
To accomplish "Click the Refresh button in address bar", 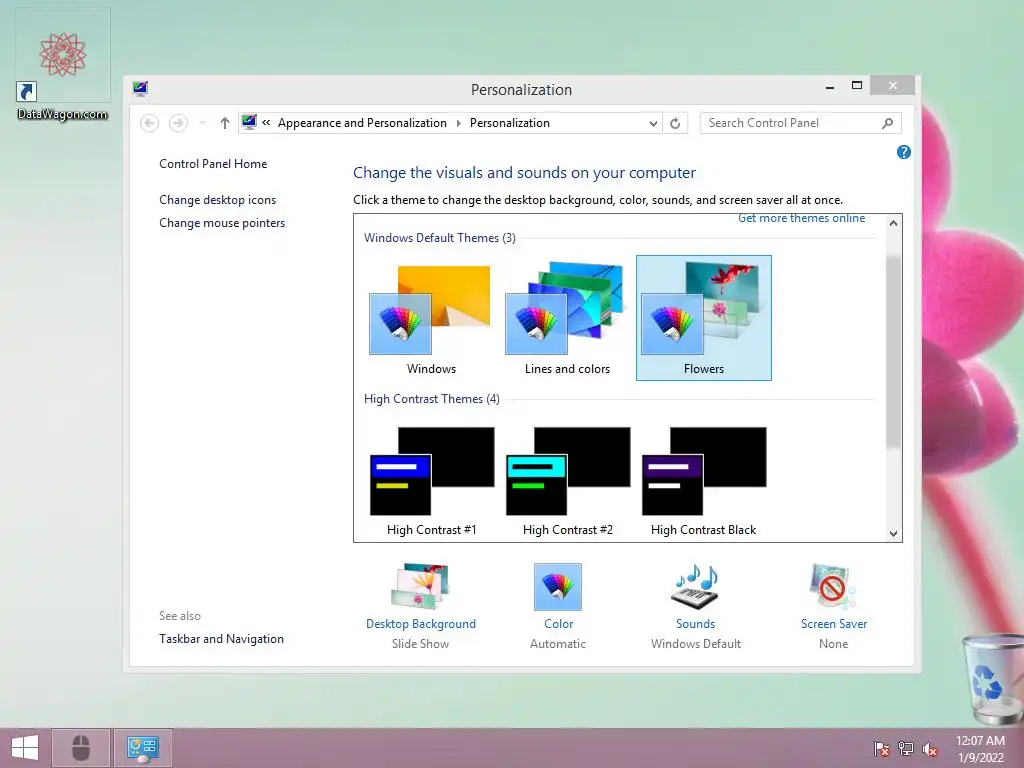I will coord(675,123).
